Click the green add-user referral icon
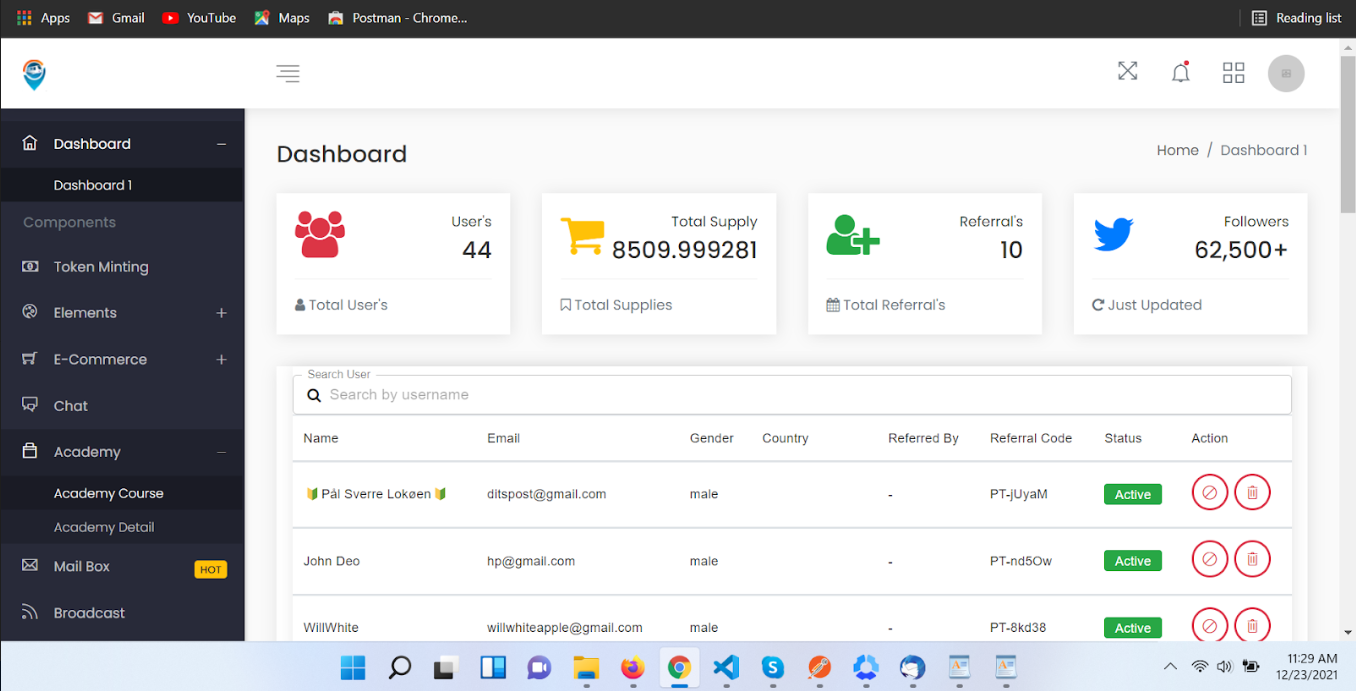 pos(852,235)
